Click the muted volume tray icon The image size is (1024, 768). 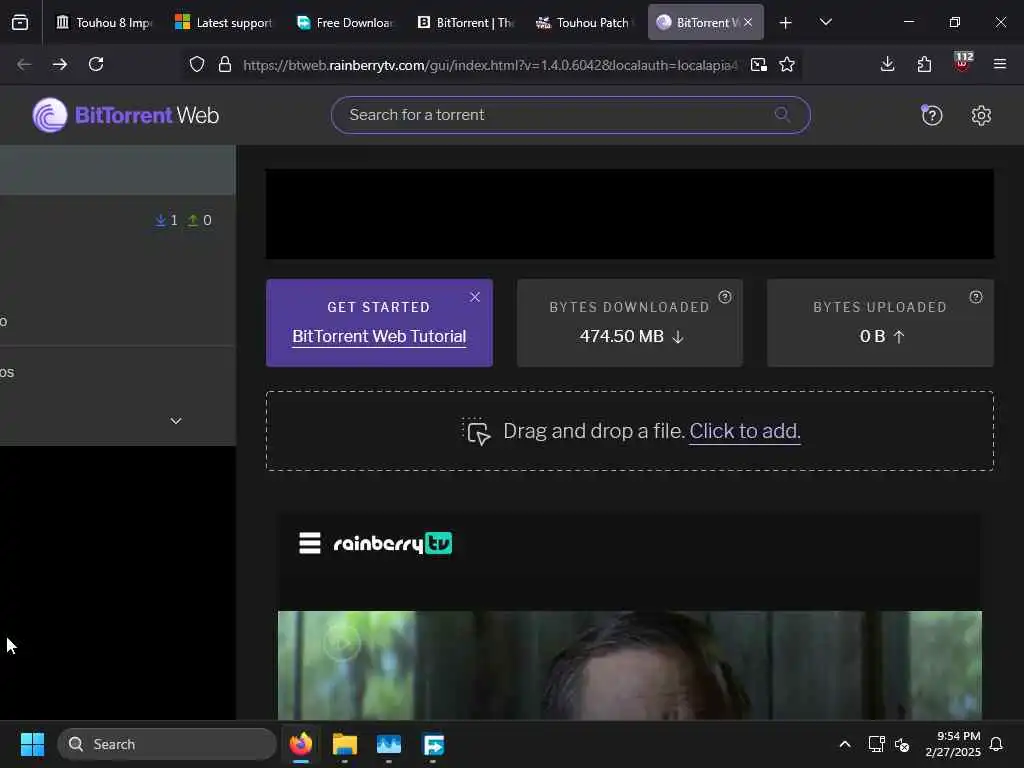pos(902,744)
